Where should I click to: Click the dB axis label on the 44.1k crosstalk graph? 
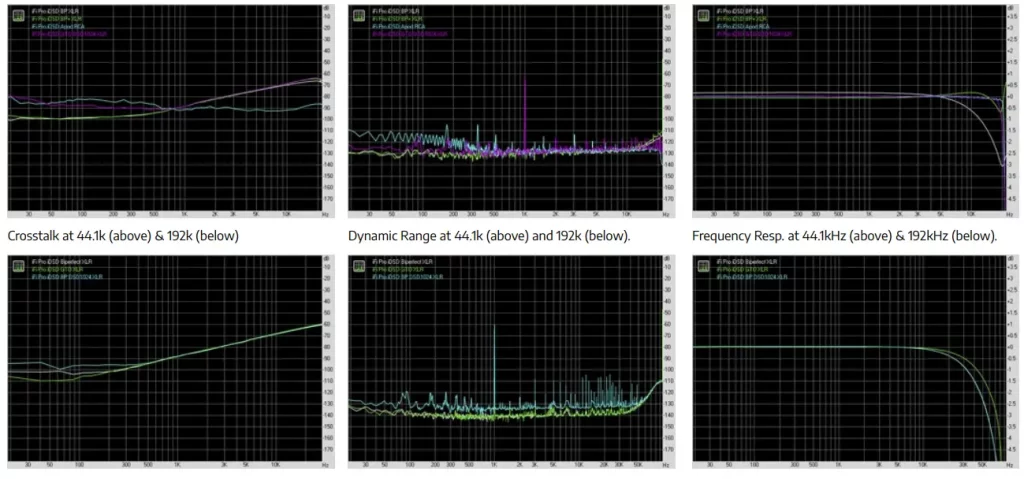pos(327,8)
